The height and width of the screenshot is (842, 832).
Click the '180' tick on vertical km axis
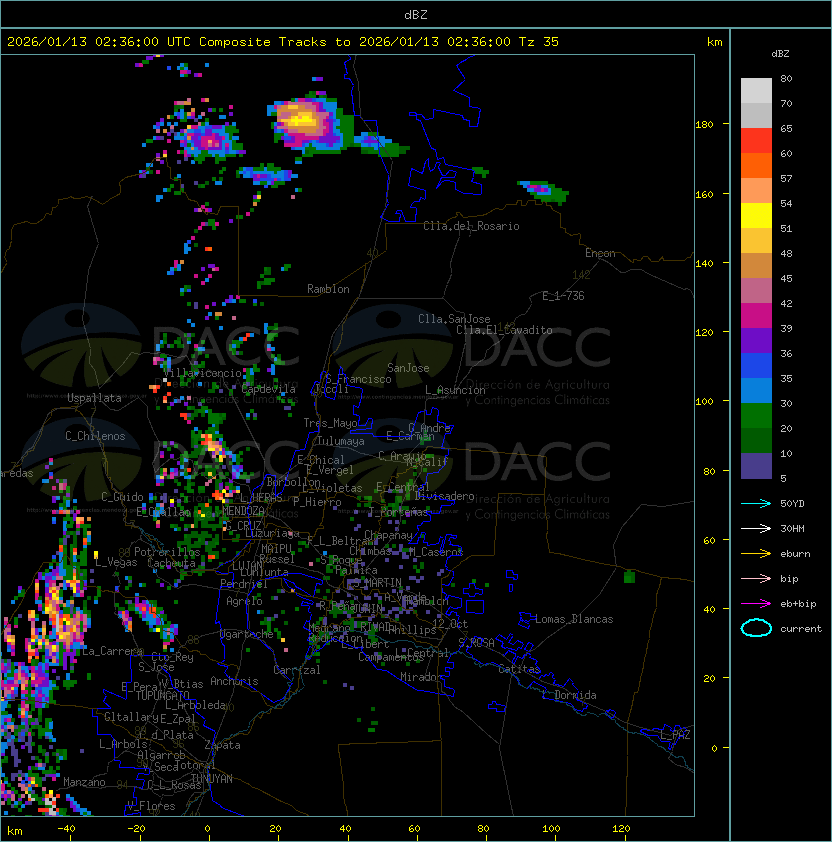tap(704, 125)
